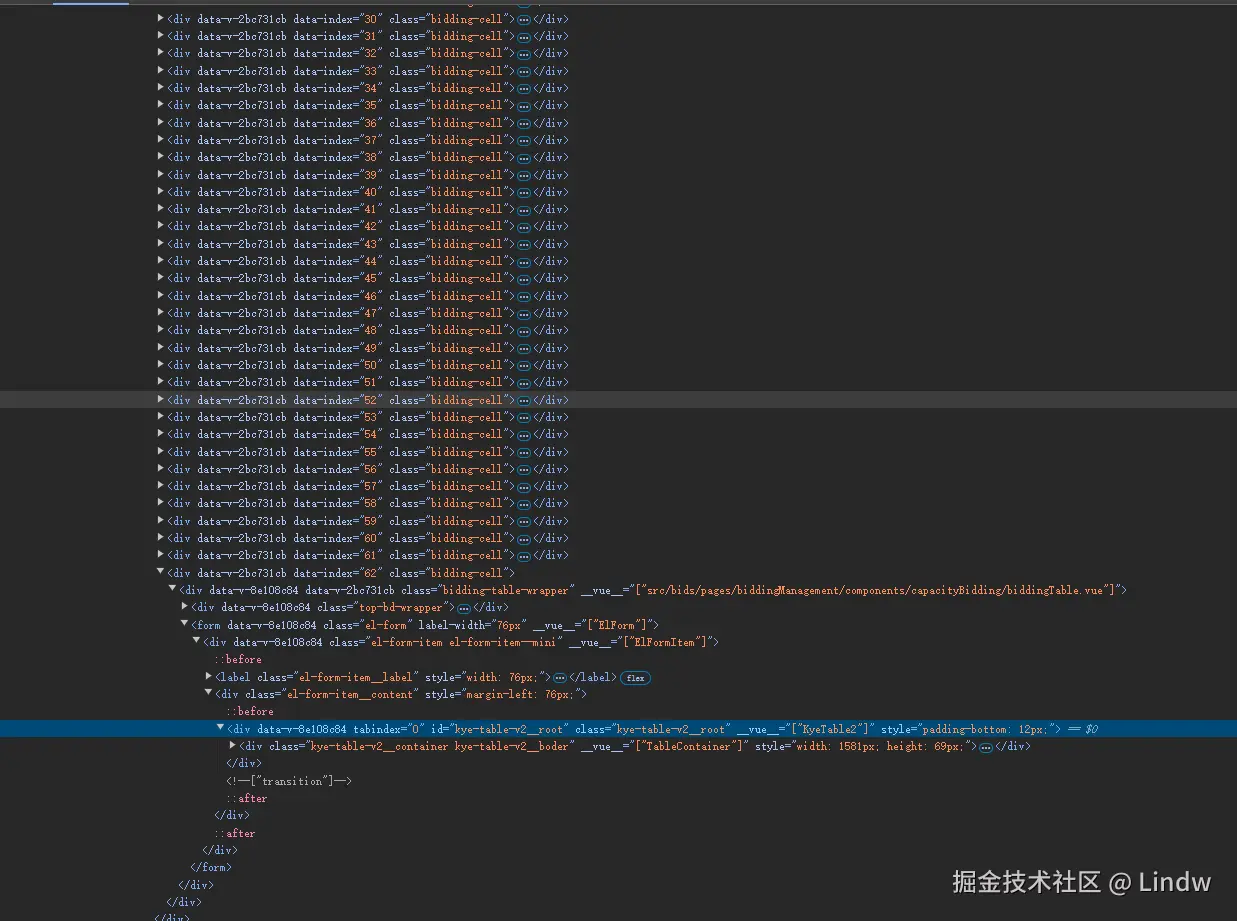The height and width of the screenshot is (921, 1237).
Task: Click the ellipsis badge on data-index "57" row
Action: tap(523, 487)
